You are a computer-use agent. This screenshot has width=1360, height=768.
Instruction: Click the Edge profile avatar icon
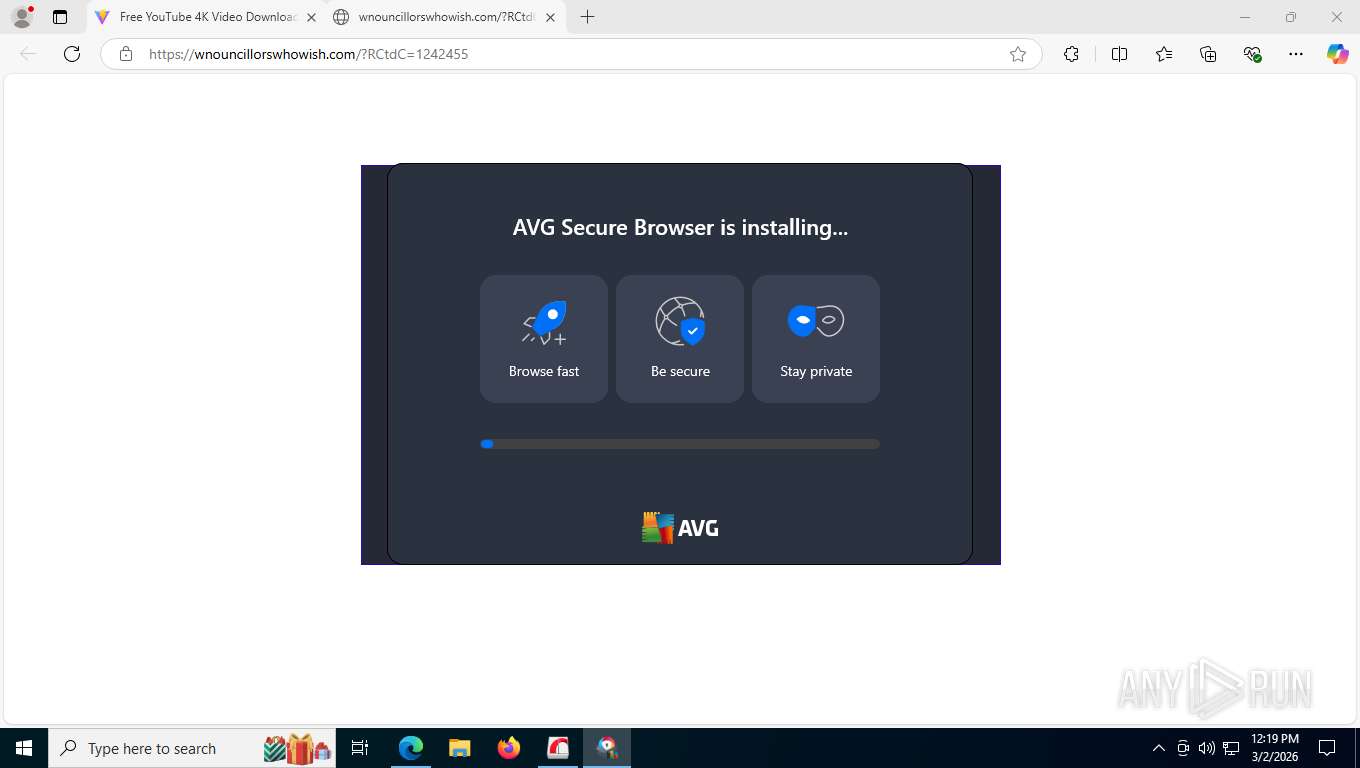[x=22, y=17]
